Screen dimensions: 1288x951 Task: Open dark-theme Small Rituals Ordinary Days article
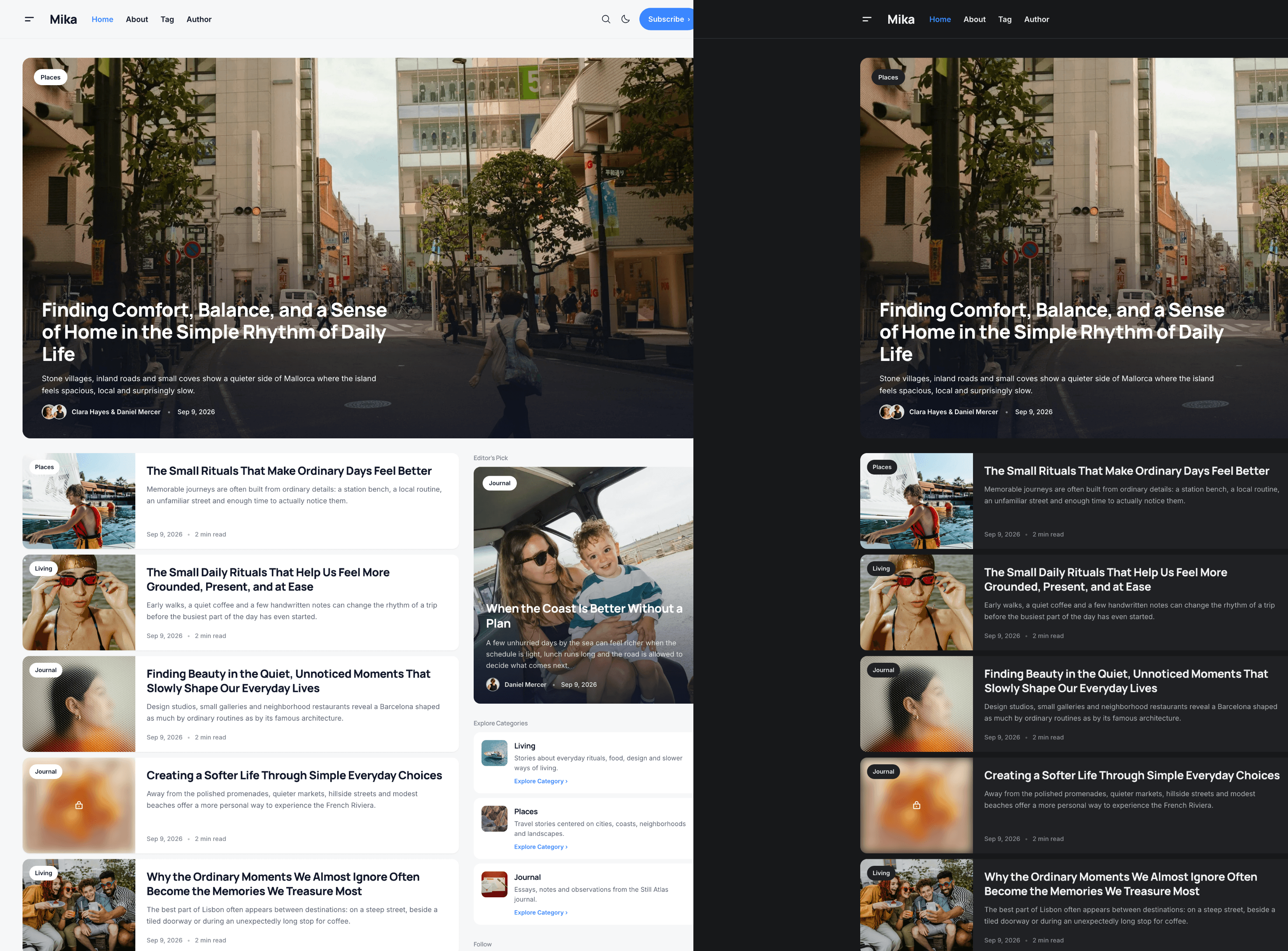coord(1126,471)
